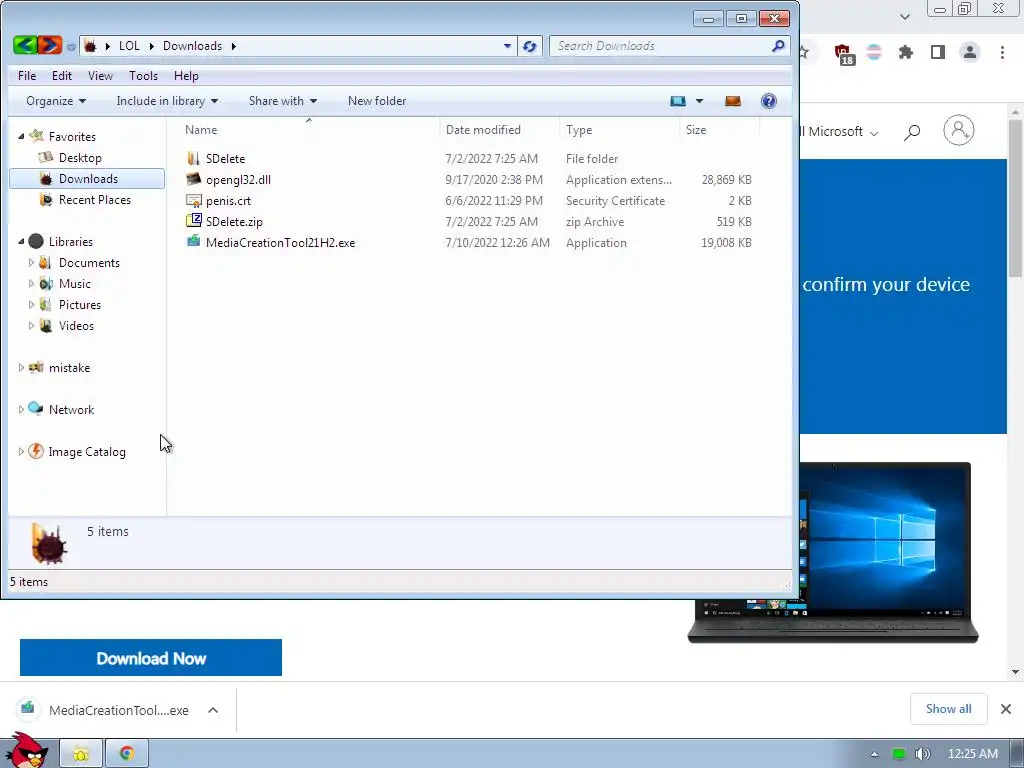Click the Chrome profile avatar icon
This screenshot has height=768, width=1024.
click(970, 52)
